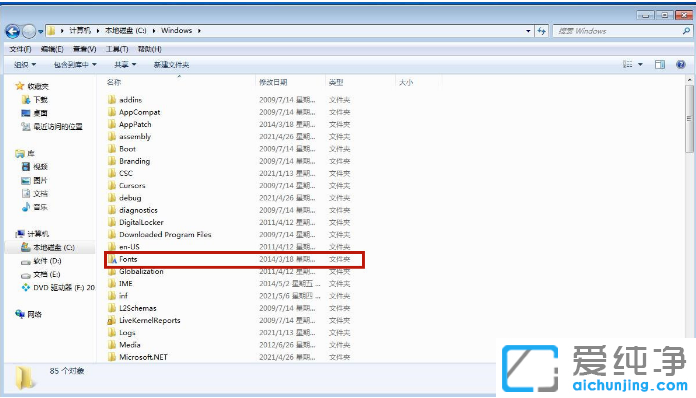Open the 文件(F) menu
The height and width of the screenshot is (398, 696).
(20, 49)
